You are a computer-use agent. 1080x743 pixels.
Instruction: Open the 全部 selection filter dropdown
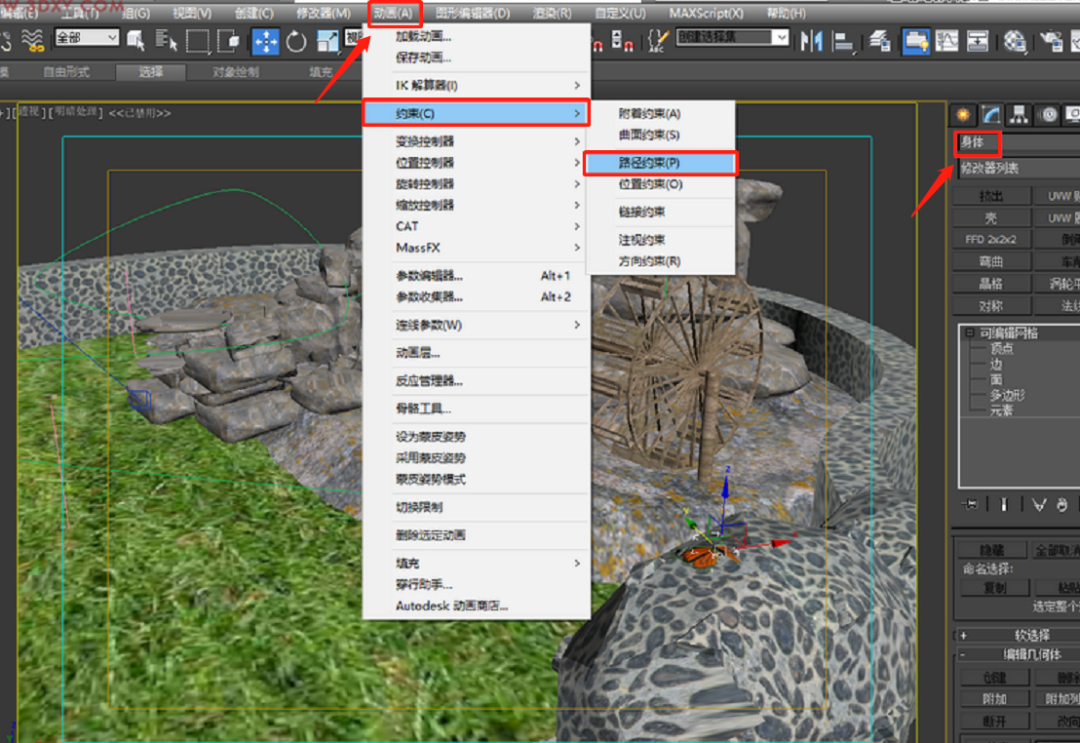point(87,38)
